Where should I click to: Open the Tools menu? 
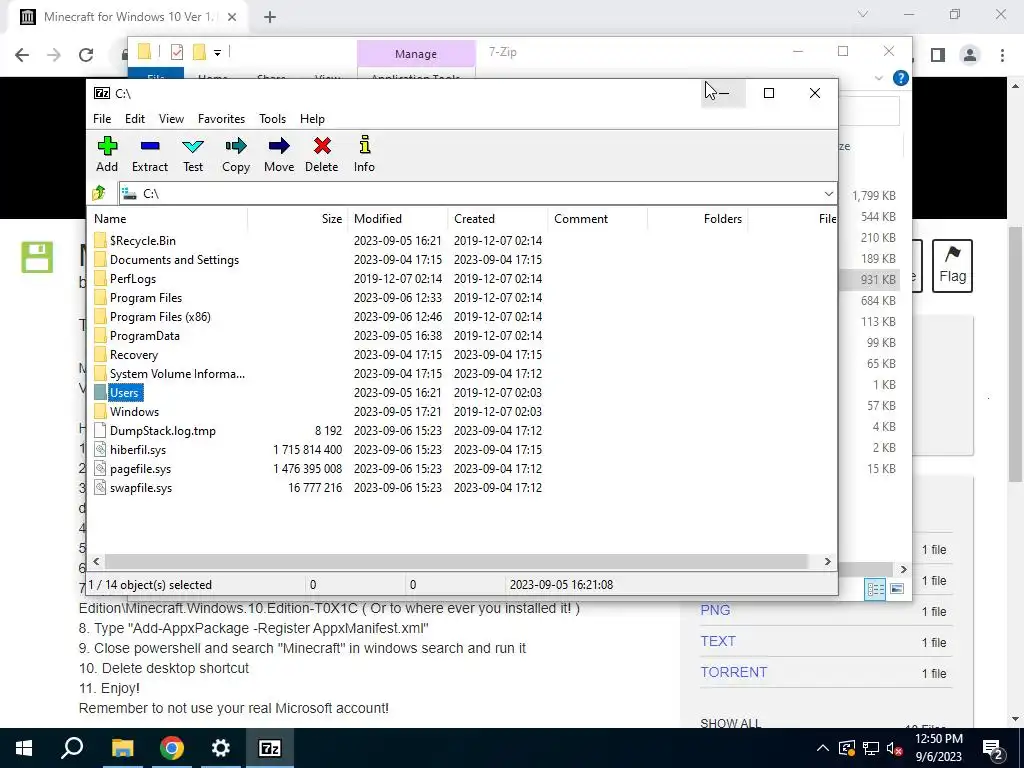coord(272,119)
